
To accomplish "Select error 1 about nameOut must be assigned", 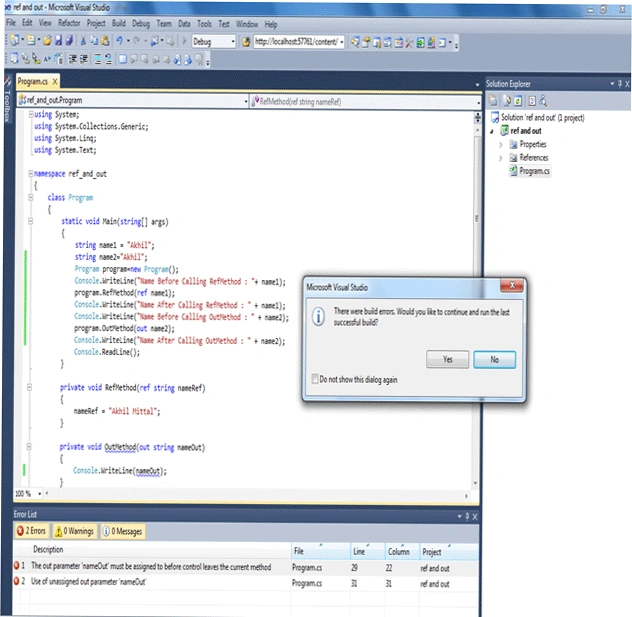I will pyautogui.click(x=245, y=567).
